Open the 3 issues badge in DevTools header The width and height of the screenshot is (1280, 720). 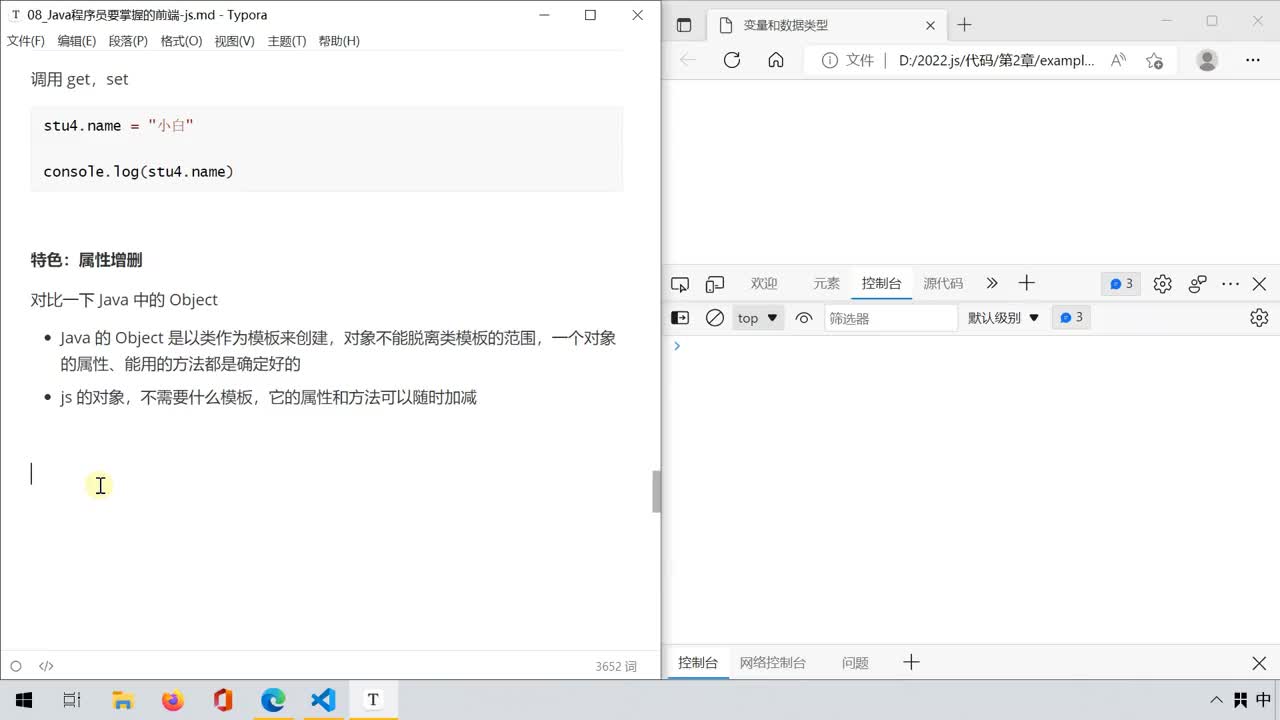[1121, 284]
